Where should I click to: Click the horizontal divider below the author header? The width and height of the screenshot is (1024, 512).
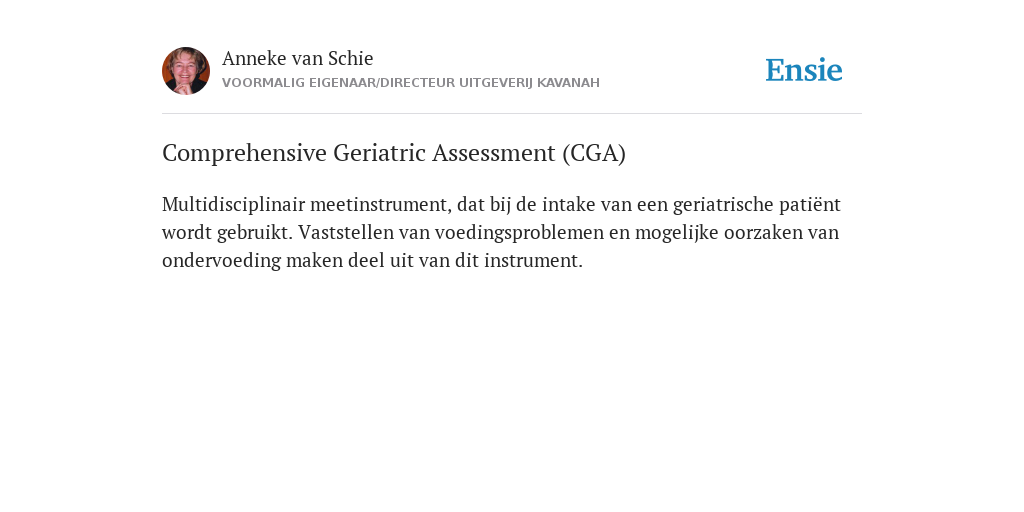(512, 114)
